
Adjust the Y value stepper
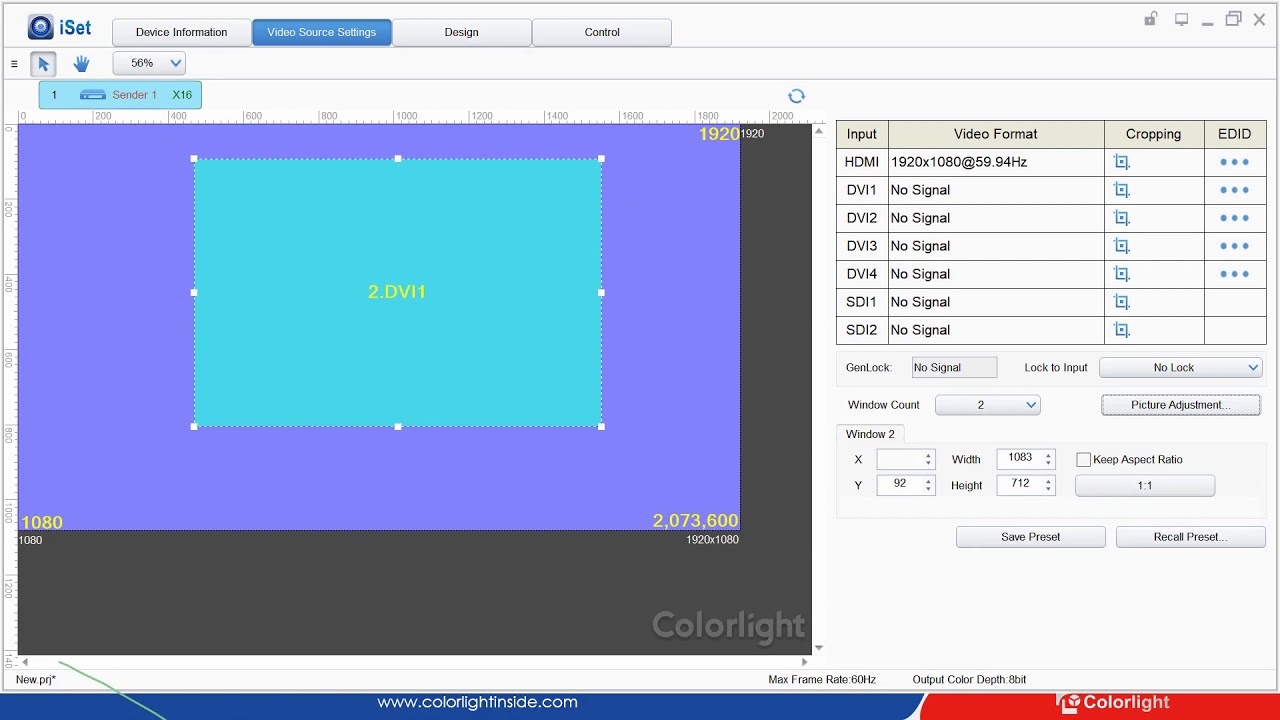click(x=928, y=485)
